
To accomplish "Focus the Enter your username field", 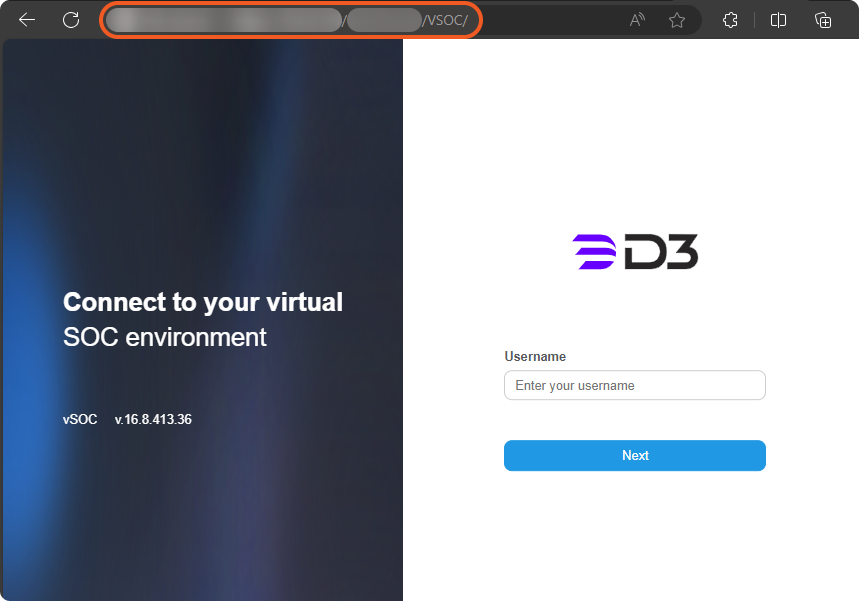I will pos(634,385).
